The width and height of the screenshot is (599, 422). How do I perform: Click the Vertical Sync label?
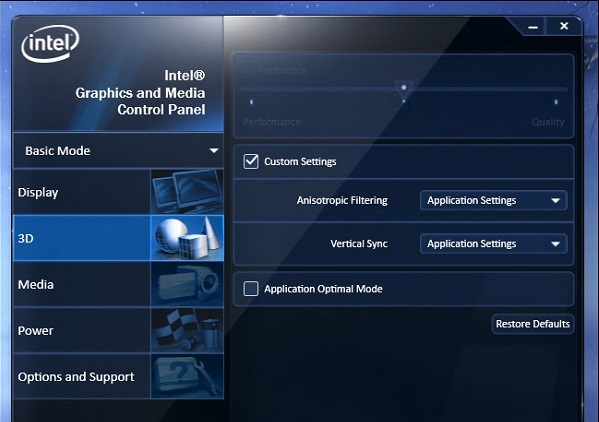(359, 244)
